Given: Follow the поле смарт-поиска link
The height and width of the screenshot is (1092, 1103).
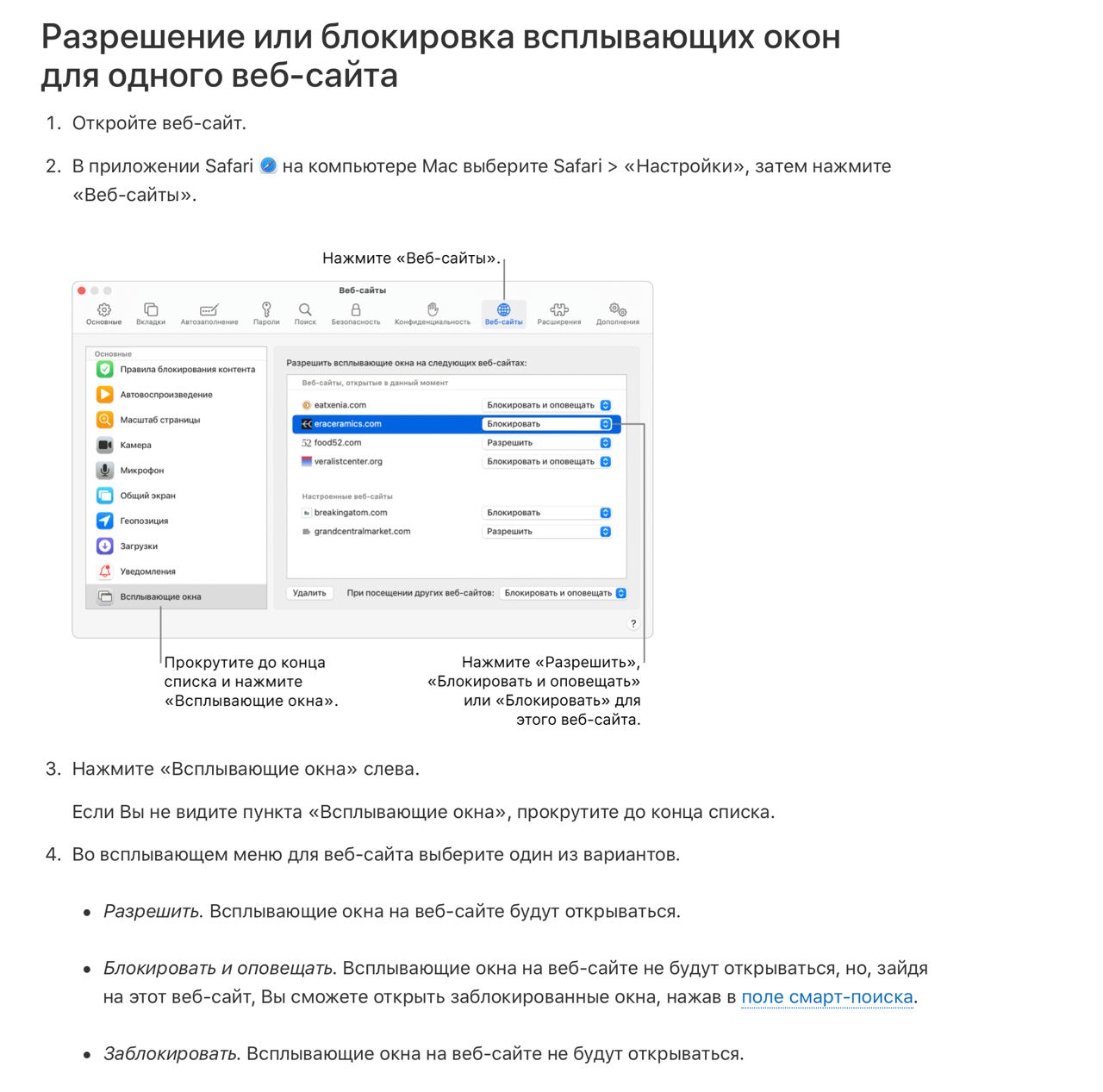Looking at the screenshot, I should pos(826,997).
